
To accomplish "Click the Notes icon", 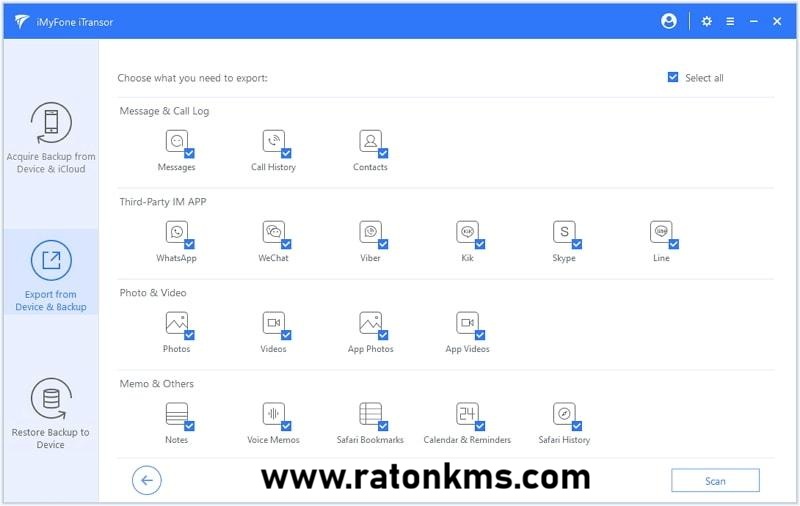I will pyautogui.click(x=177, y=414).
